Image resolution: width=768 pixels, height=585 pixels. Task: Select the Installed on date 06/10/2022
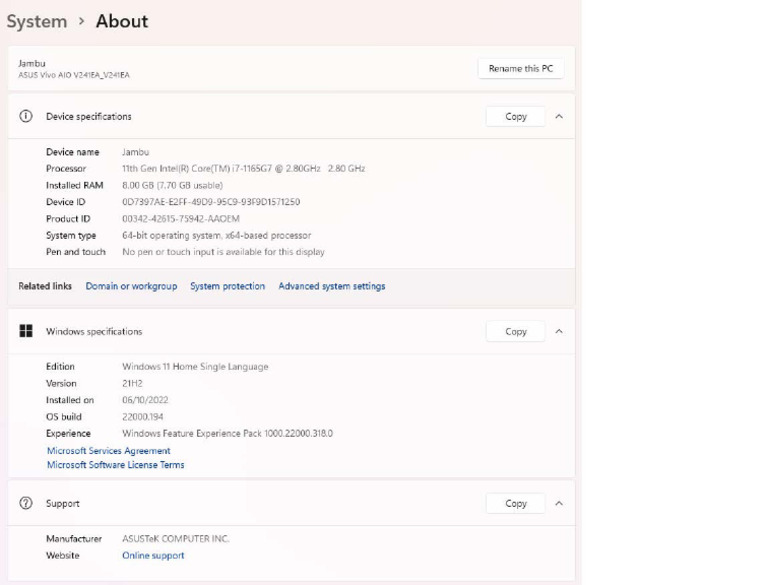click(x=145, y=400)
